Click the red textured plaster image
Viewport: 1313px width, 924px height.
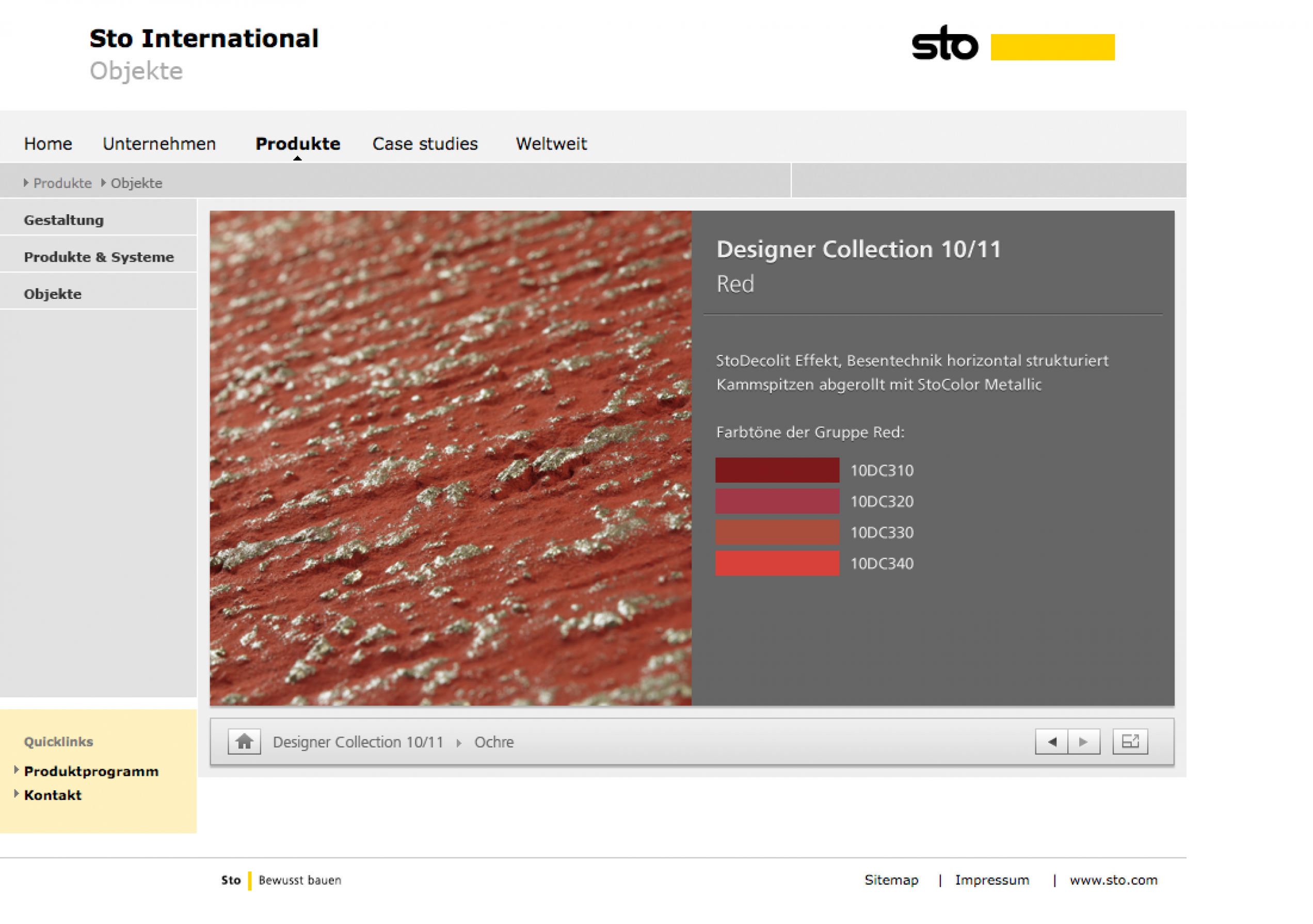450,457
